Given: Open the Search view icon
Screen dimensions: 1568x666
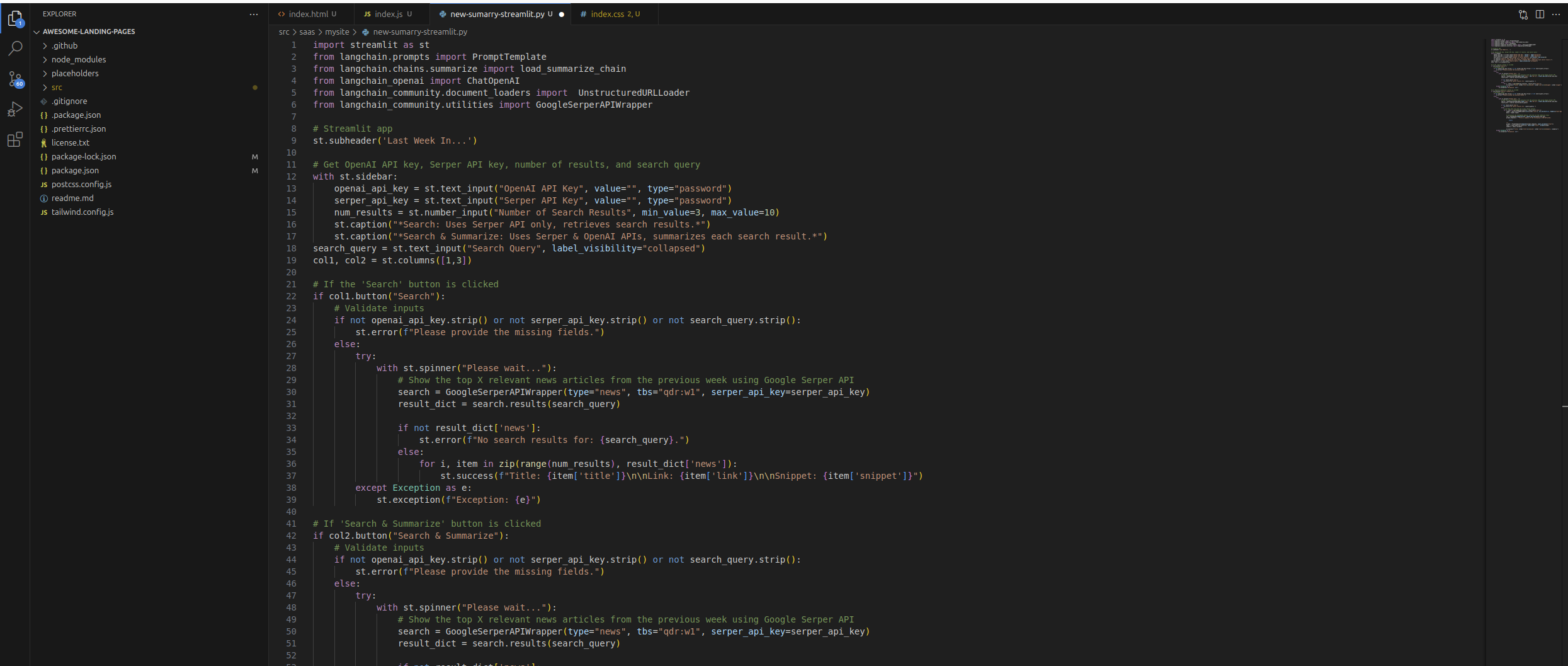Looking at the screenshot, I should point(15,49).
